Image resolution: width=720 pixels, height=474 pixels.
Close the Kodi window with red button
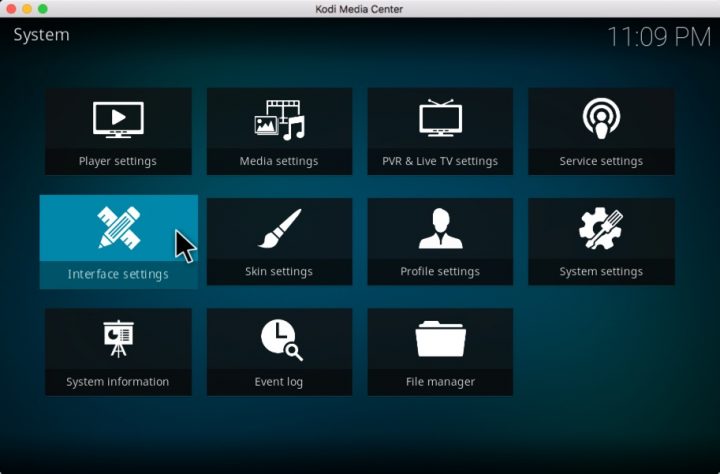pos(11,9)
